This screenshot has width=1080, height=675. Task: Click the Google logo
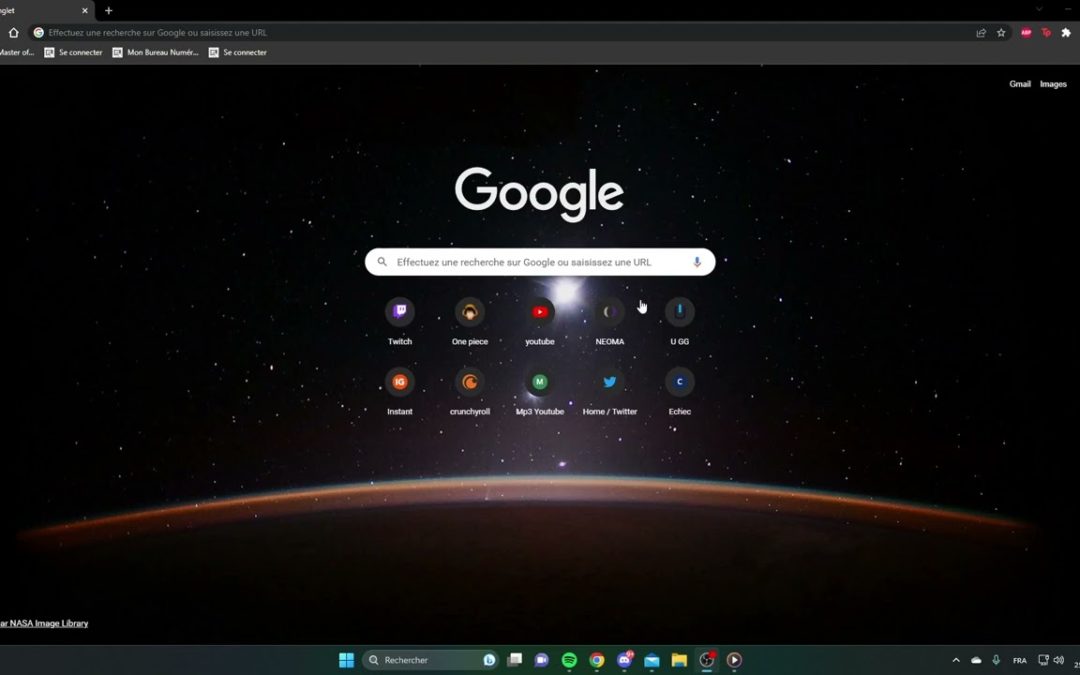click(x=539, y=193)
